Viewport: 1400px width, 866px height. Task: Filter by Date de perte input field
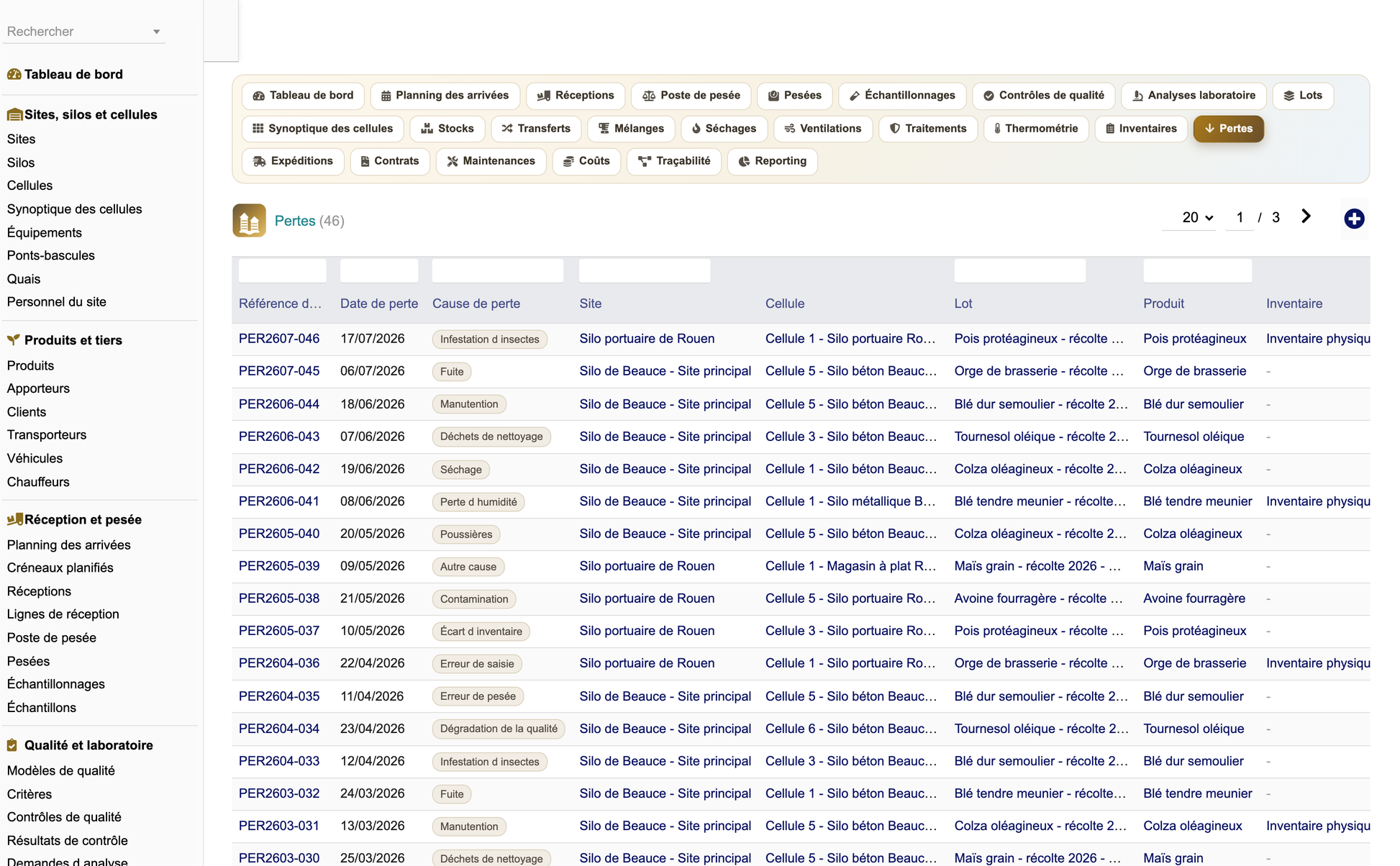tap(379, 271)
